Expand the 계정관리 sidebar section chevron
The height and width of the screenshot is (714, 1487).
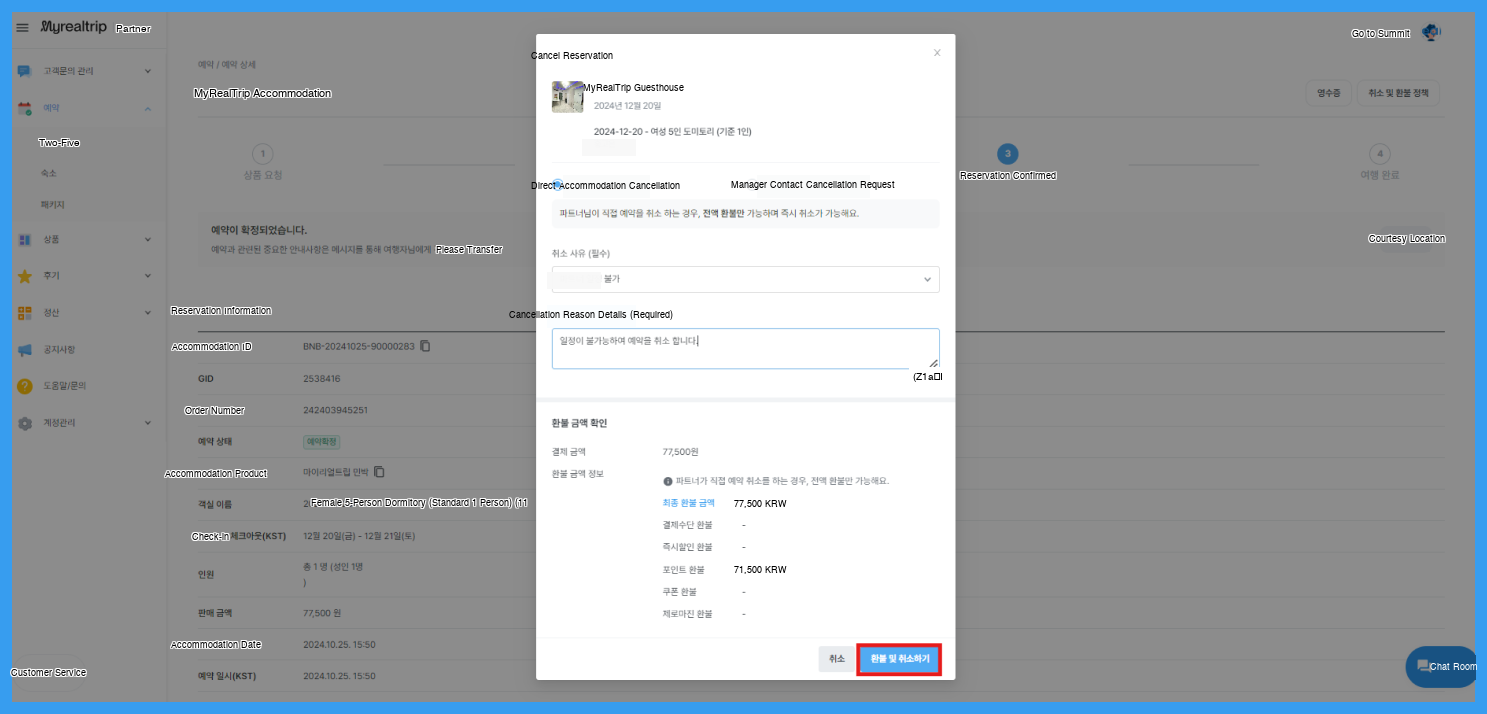point(148,423)
